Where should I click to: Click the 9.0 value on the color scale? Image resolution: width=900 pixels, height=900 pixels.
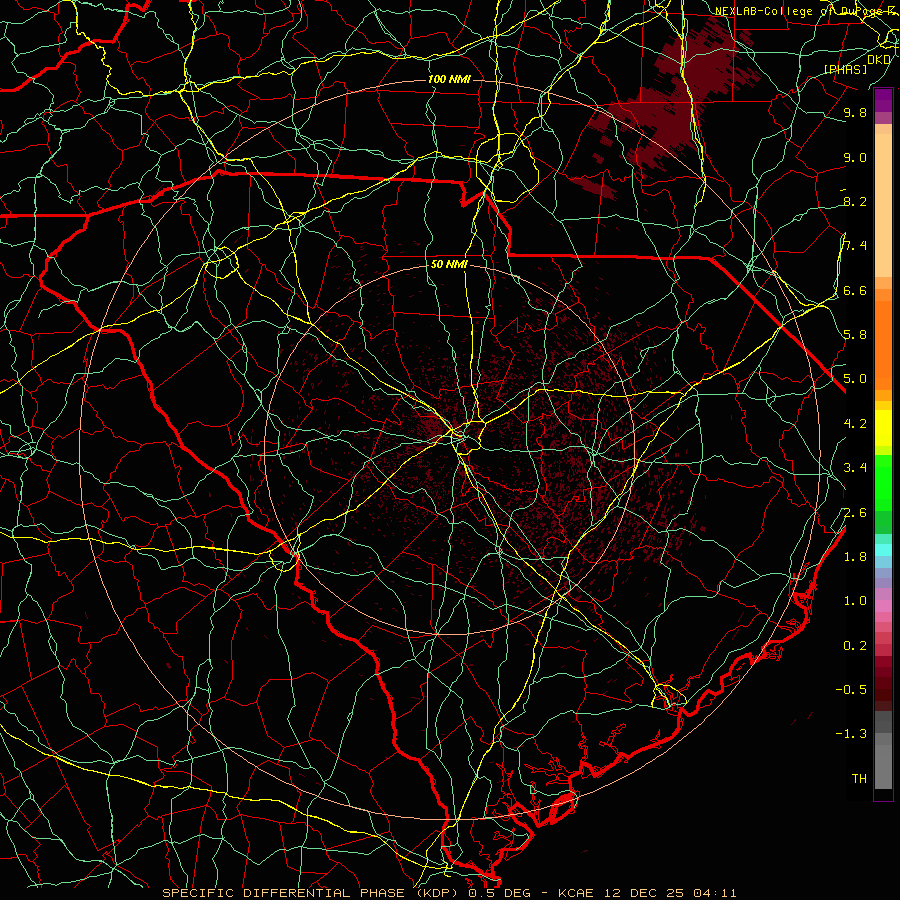tap(855, 157)
